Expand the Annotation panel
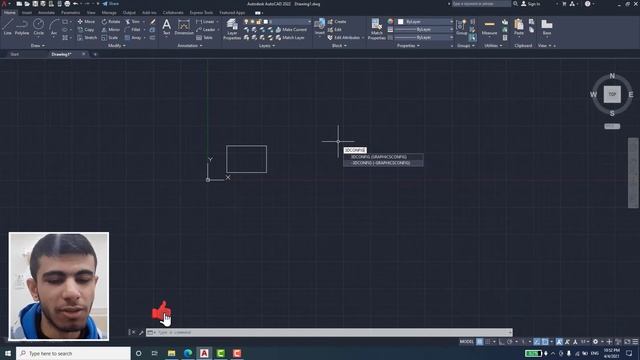The image size is (640, 360). [190, 46]
